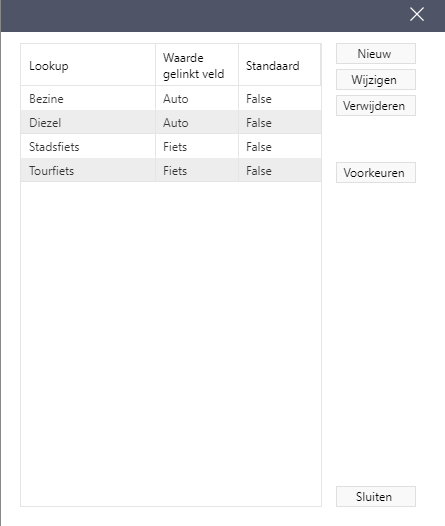Click the Verwijderen button
Screen dimensions: 445x526
click(x=376, y=106)
